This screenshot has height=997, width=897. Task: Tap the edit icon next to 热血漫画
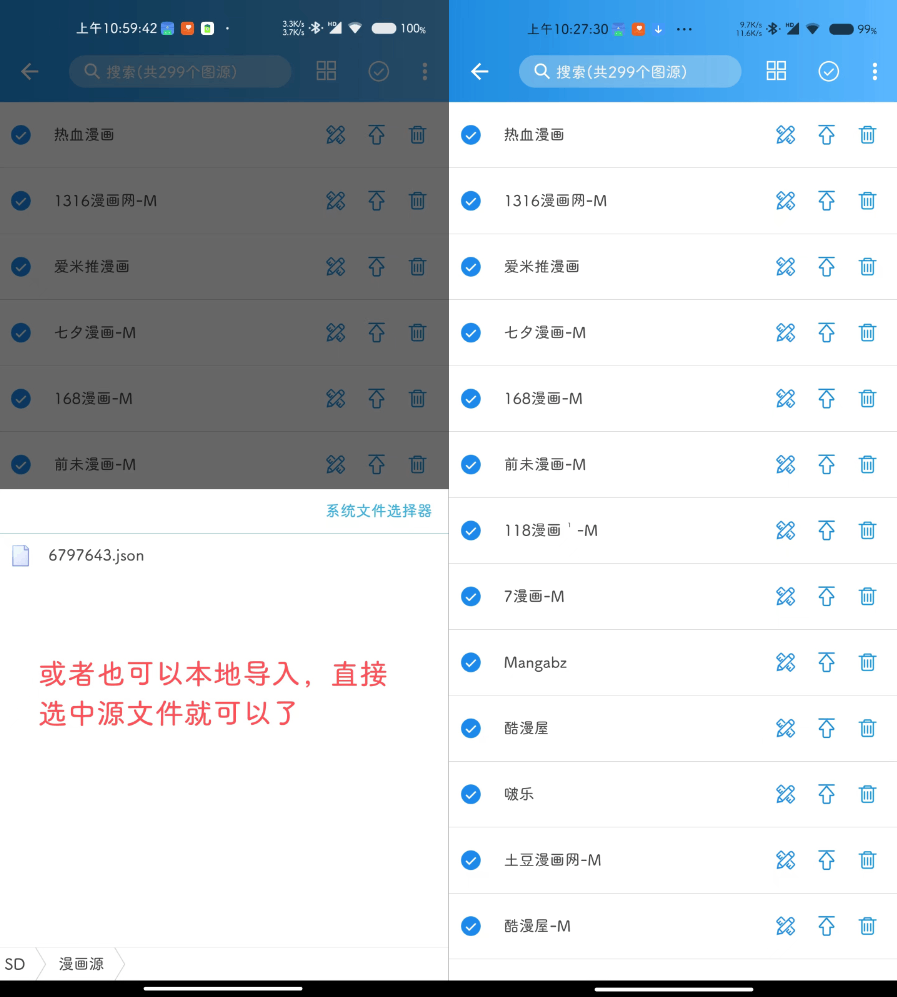click(786, 134)
